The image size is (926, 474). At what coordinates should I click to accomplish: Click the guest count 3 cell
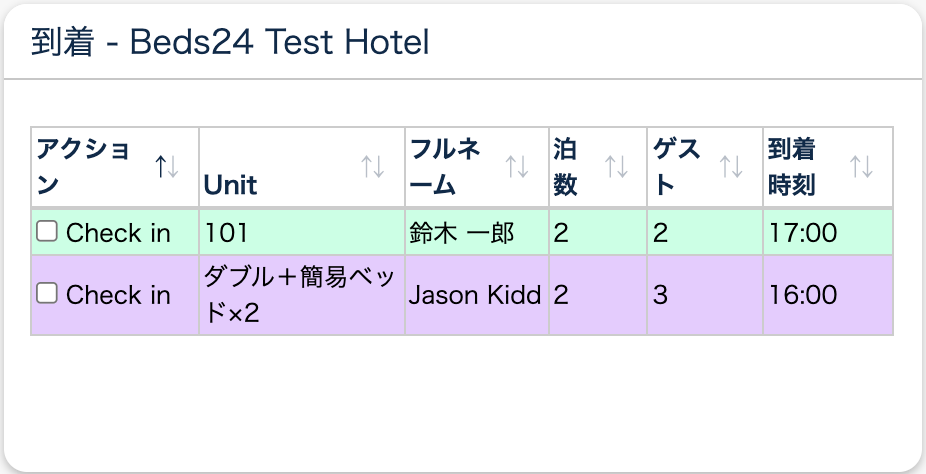point(661,295)
